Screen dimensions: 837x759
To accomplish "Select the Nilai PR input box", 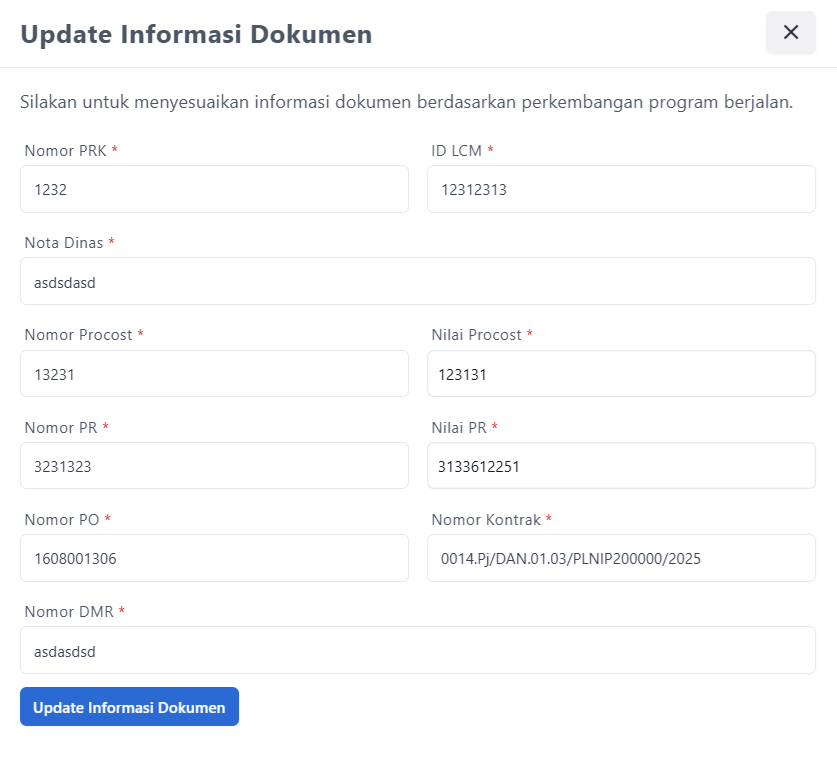I will coord(620,466).
